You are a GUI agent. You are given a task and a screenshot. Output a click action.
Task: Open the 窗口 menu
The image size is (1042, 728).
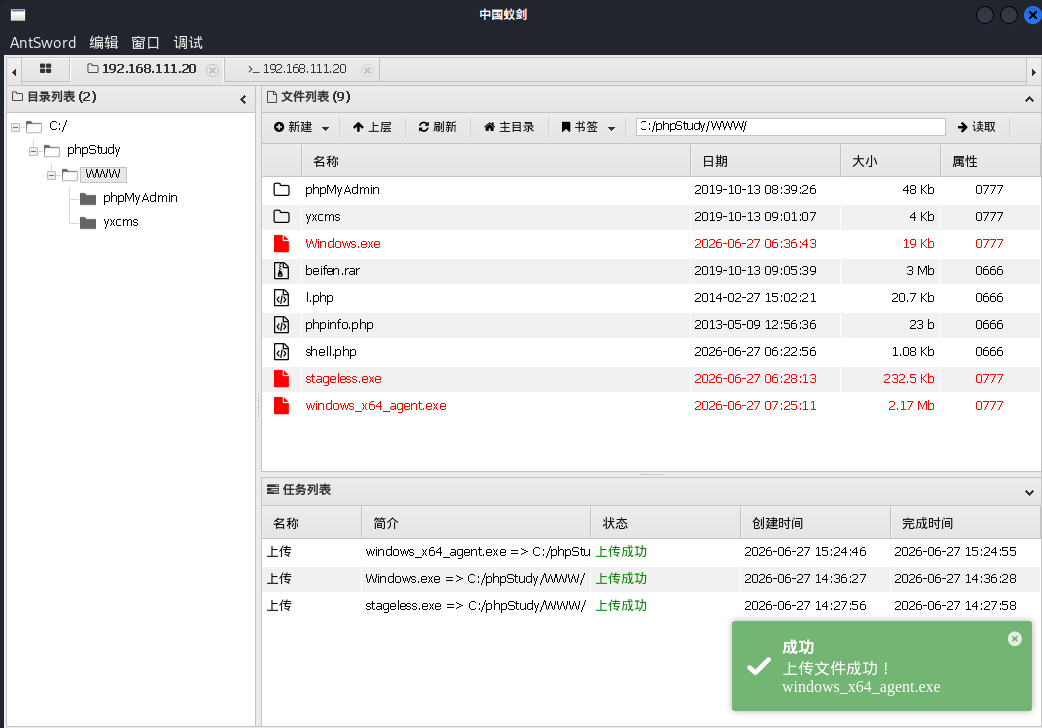pos(146,43)
